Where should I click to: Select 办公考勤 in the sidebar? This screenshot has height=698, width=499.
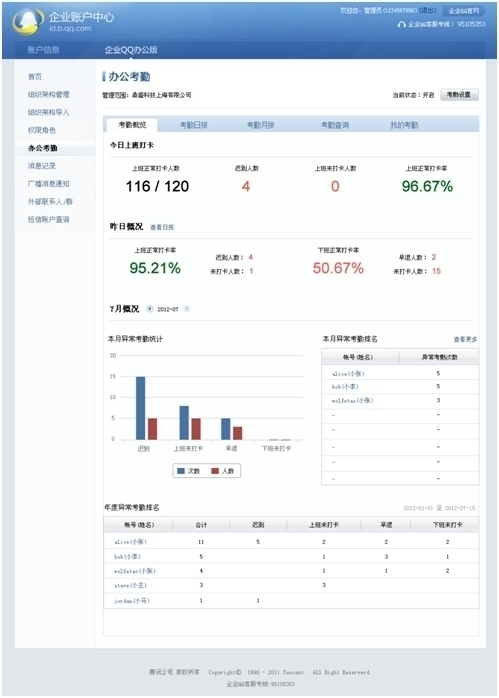[42, 148]
